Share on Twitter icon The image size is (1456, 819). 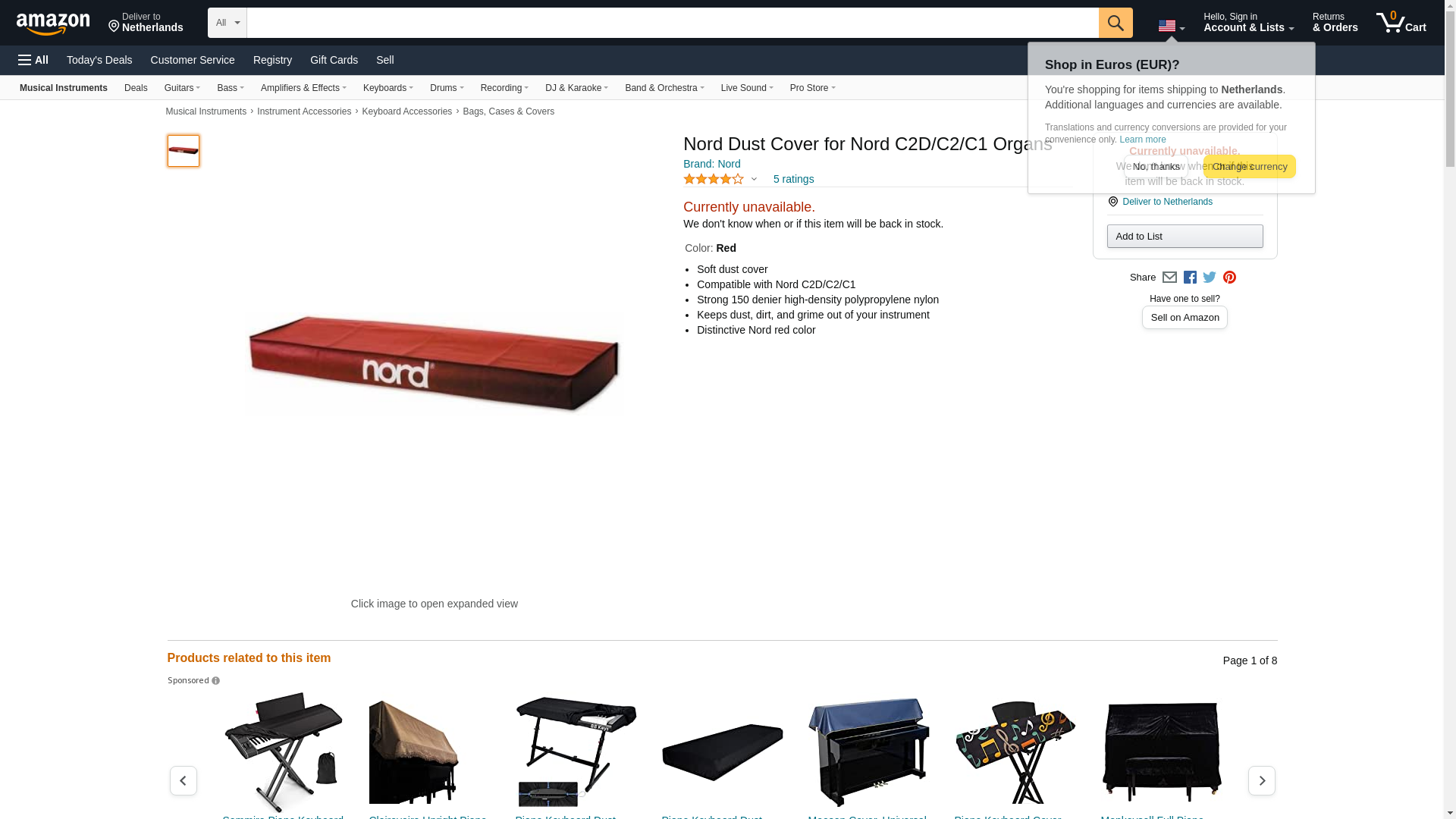(x=1210, y=278)
